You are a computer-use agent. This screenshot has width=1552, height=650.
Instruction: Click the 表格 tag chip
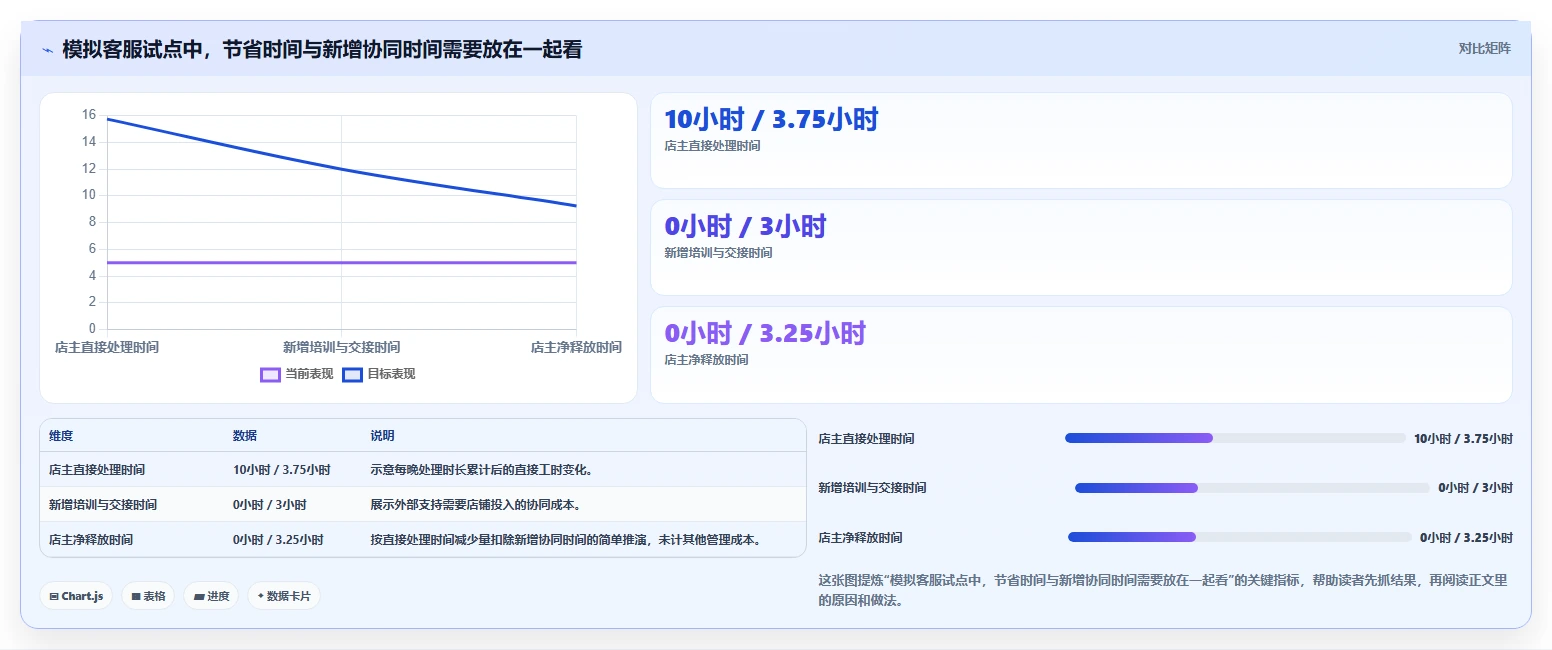[x=148, y=596]
